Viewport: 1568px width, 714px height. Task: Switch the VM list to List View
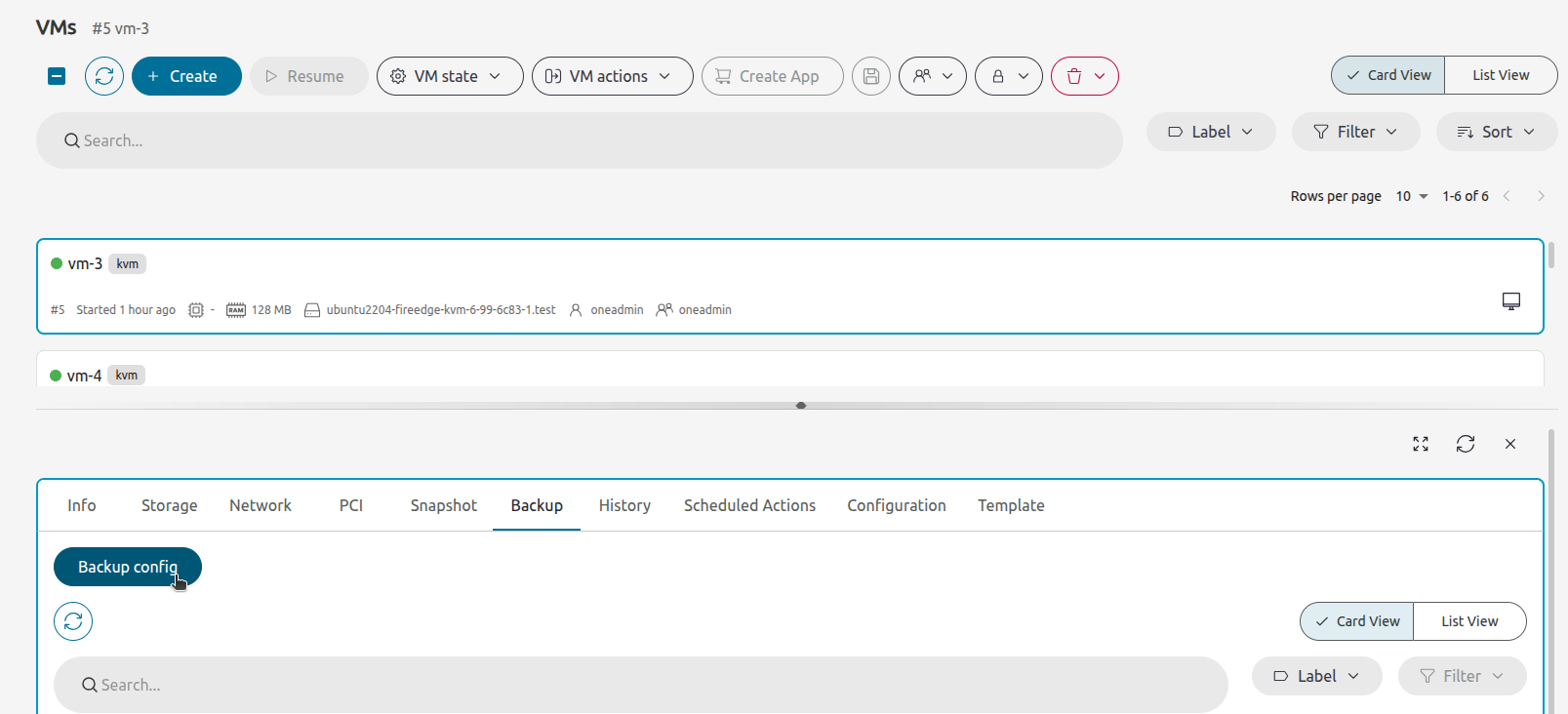[x=1500, y=75]
